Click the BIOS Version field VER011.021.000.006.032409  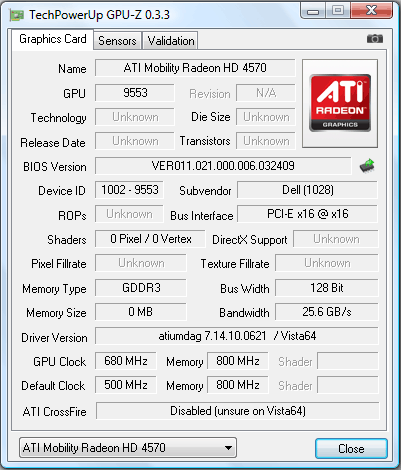pyautogui.click(x=223, y=166)
